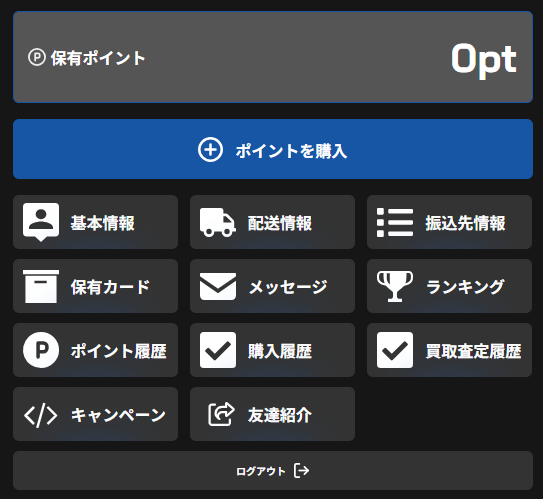Select the キャンペーン menu item
543x499 pixels.
[96, 414]
